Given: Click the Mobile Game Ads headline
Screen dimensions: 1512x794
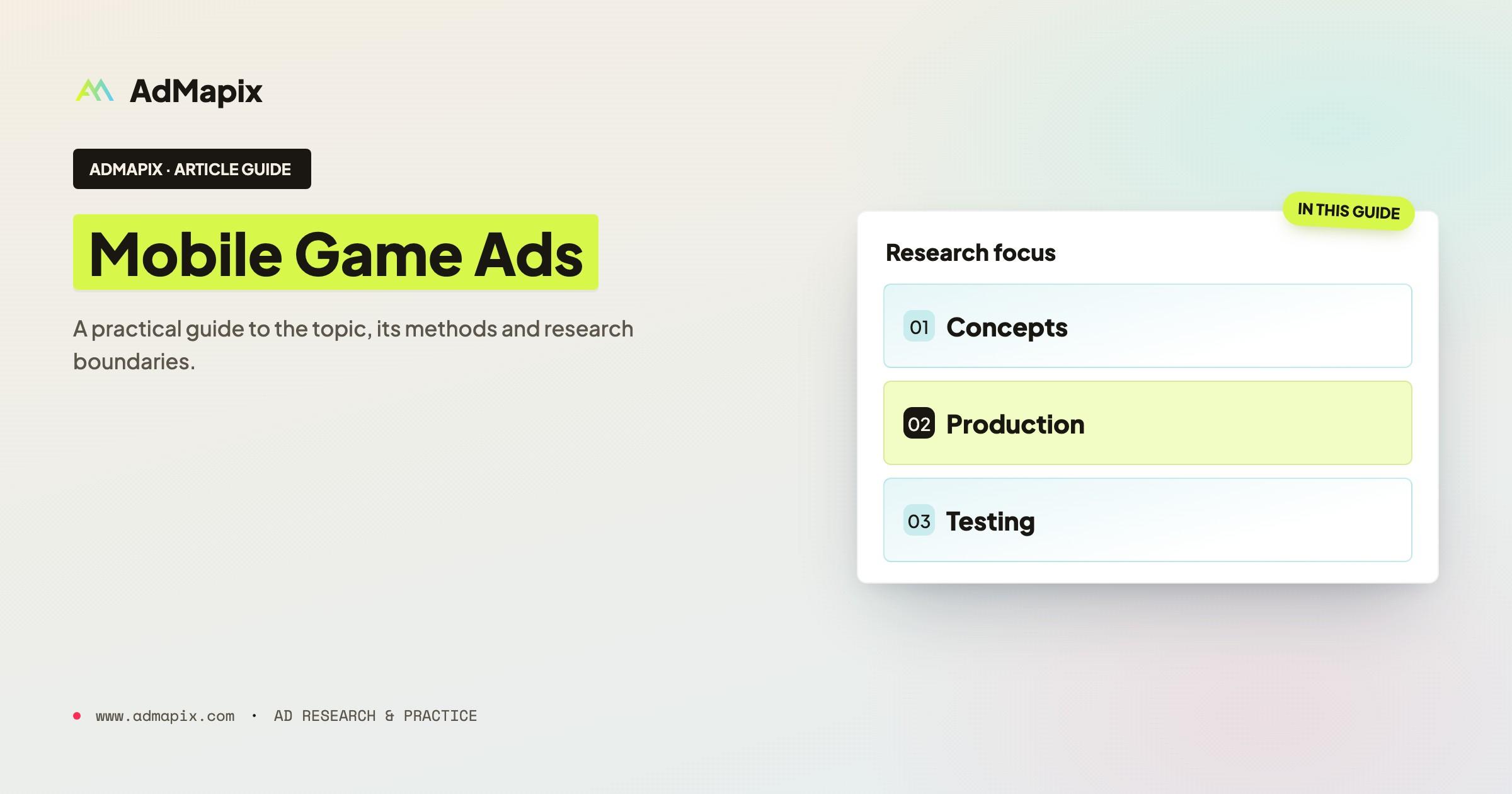Looking at the screenshot, I should point(336,253).
